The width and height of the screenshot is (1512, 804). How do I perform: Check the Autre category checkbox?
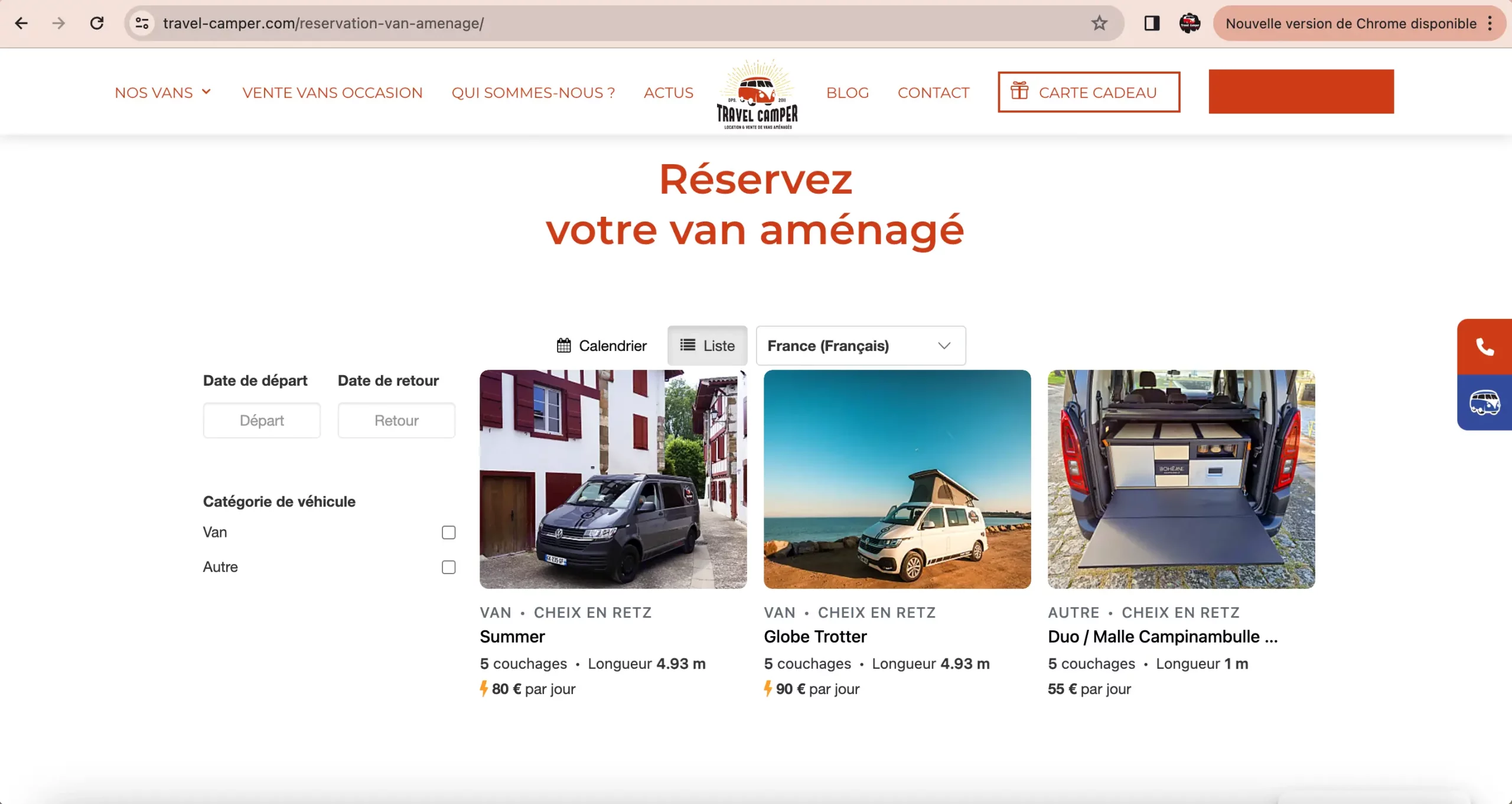448,567
